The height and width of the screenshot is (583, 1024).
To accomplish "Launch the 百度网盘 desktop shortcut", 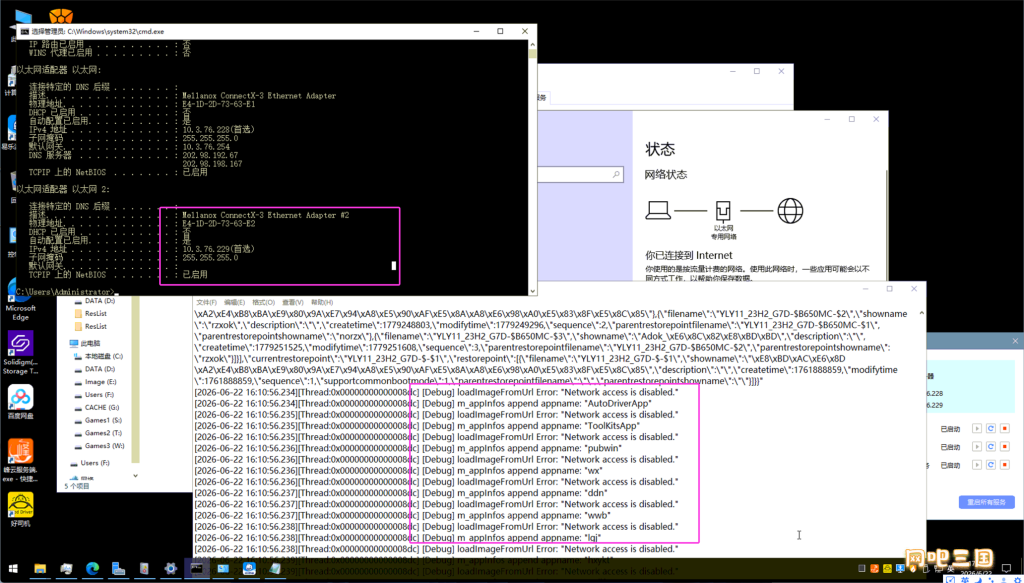I will (20, 402).
